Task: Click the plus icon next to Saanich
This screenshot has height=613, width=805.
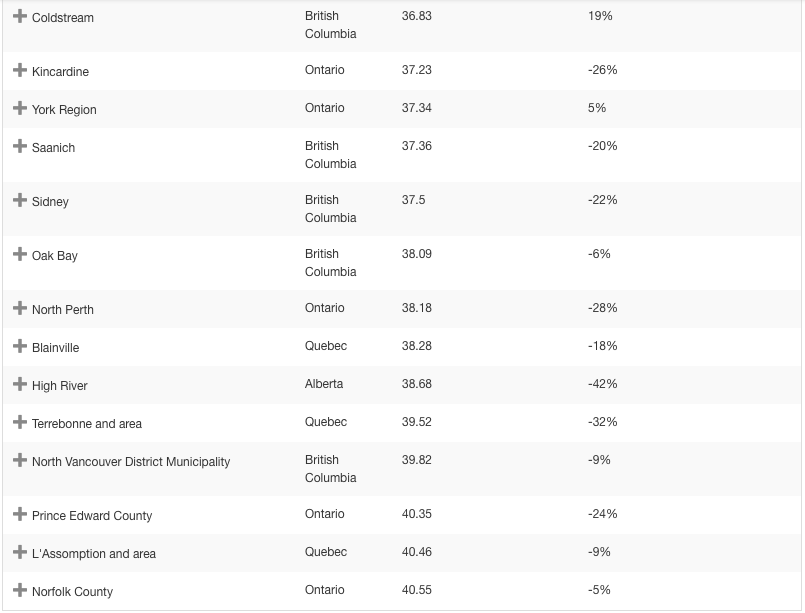Action: [20, 147]
